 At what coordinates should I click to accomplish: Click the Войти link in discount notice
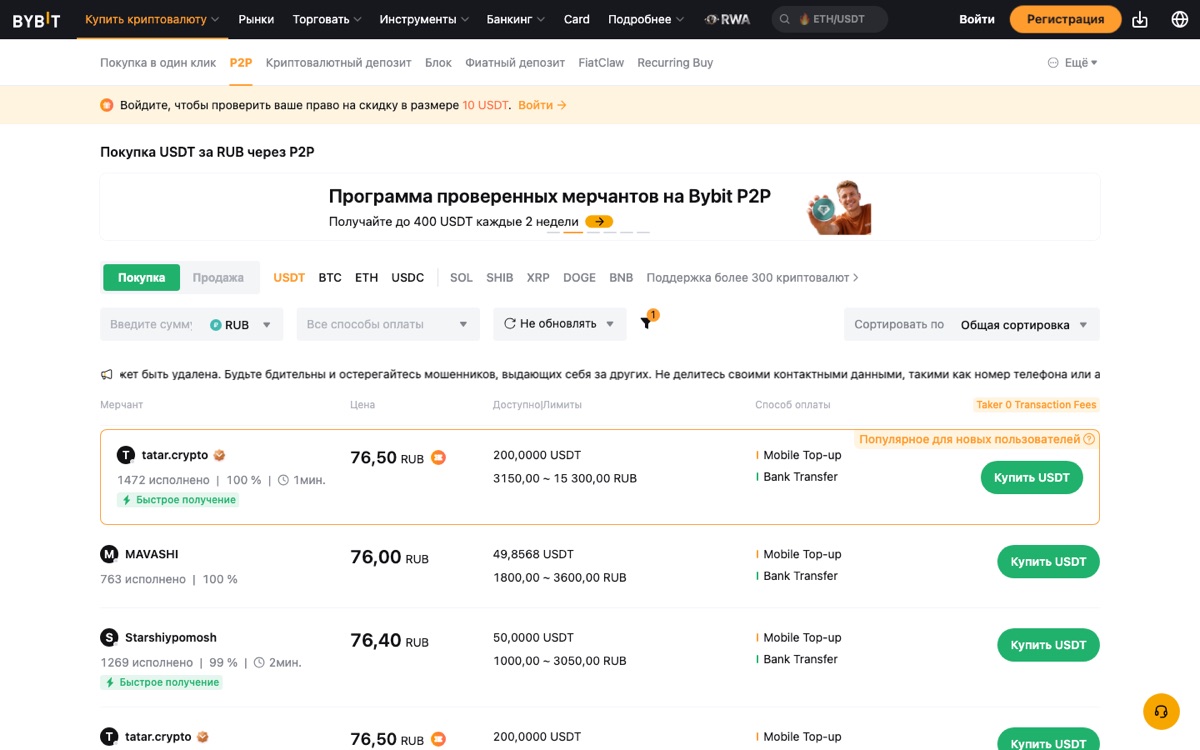click(543, 105)
